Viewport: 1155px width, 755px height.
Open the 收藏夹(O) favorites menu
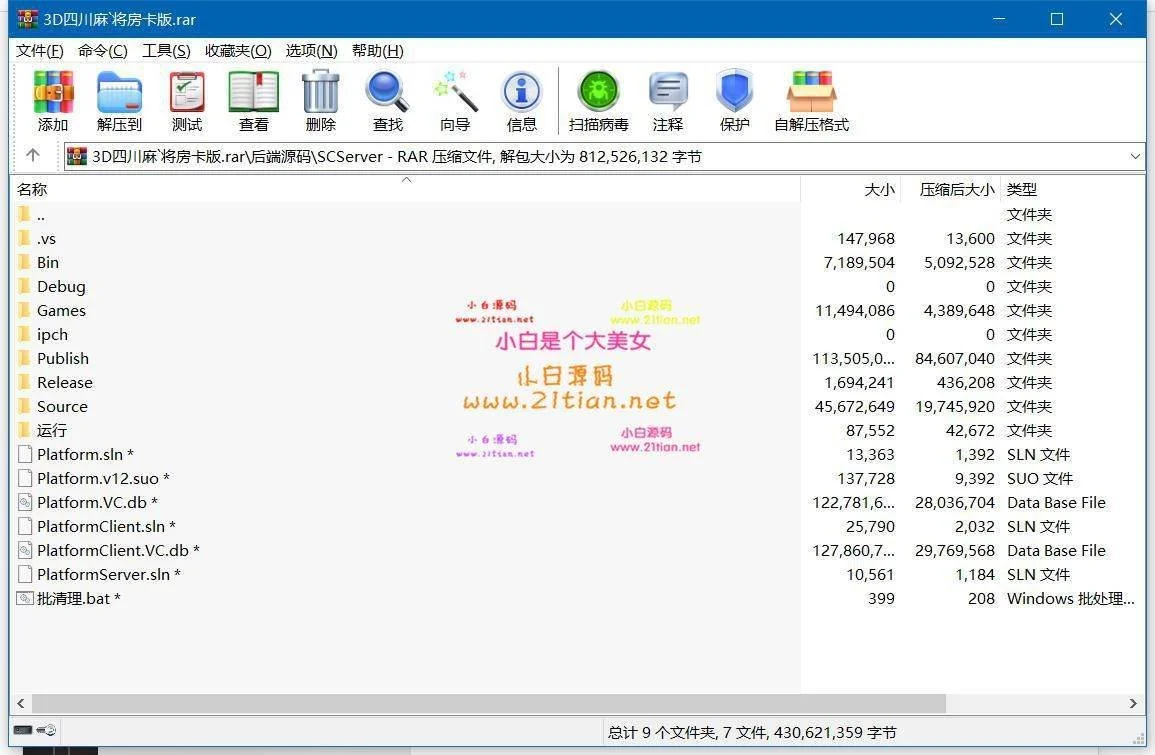(x=238, y=51)
